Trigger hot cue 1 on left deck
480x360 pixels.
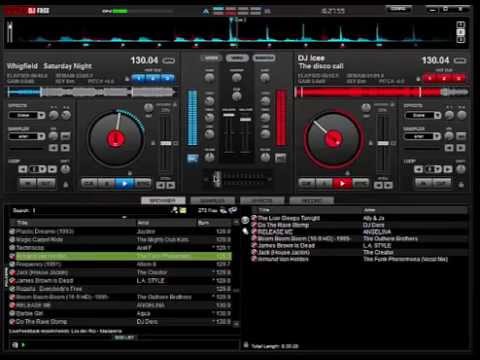click(x=139, y=78)
